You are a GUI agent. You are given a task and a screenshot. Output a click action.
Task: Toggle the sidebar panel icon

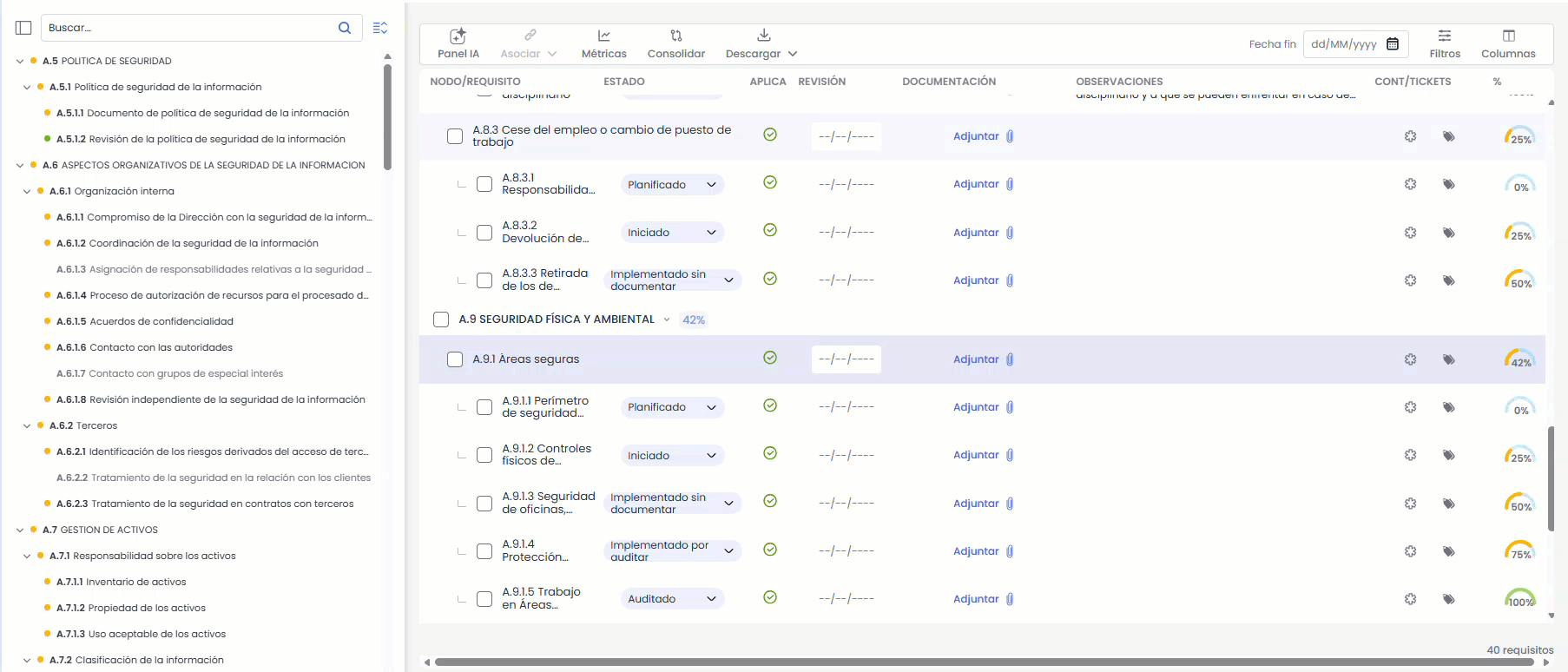pos(23,28)
